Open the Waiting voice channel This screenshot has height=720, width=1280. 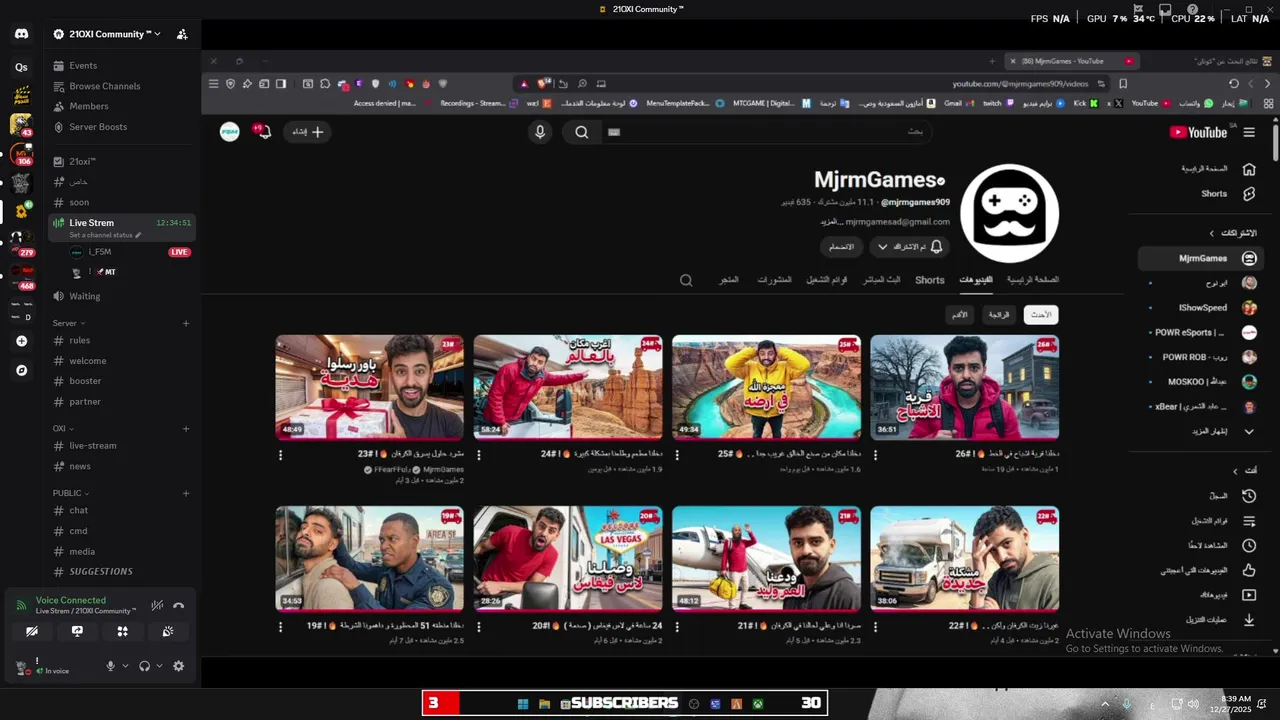[x=122, y=296]
